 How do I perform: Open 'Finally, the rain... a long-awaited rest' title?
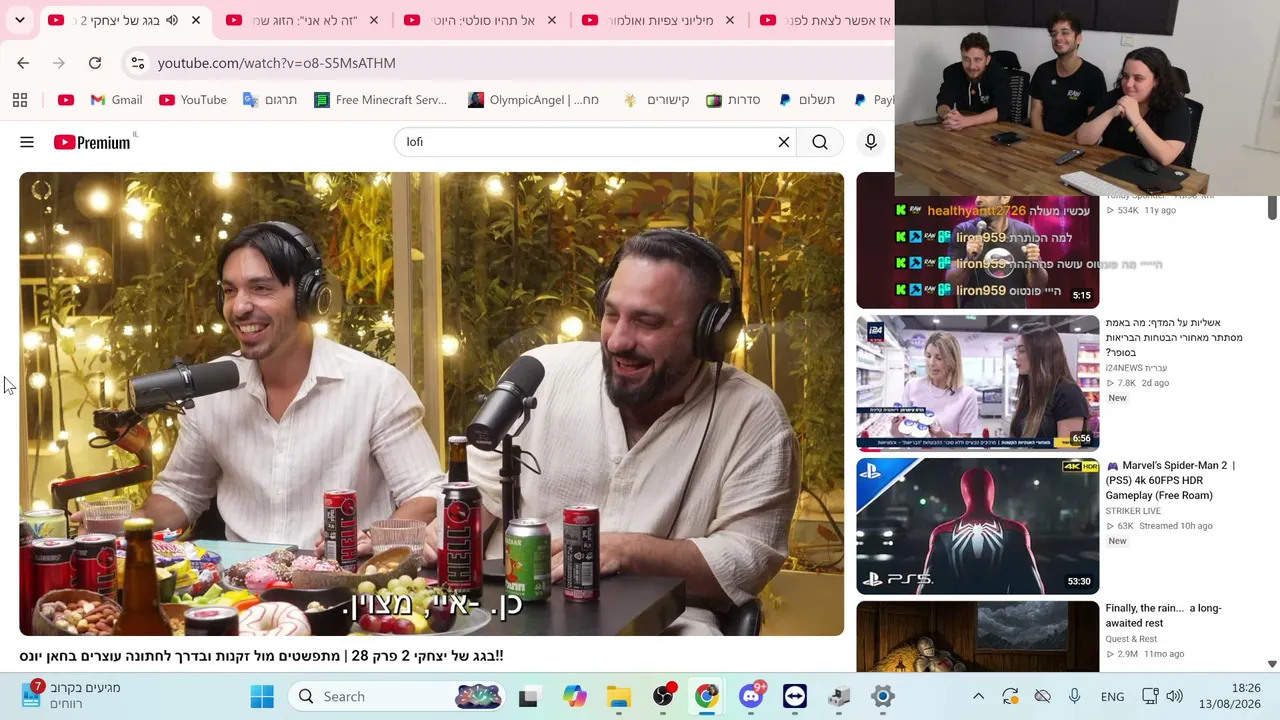pyautogui.click(x=1163, y=615)
